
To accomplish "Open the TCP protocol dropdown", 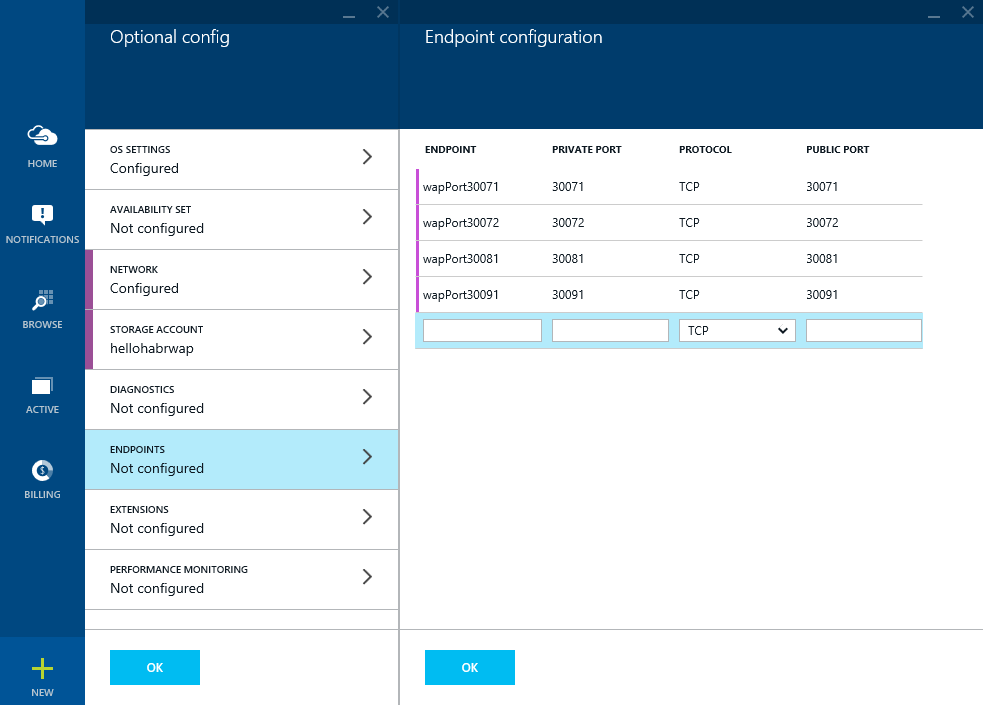I will click(737, 330).
